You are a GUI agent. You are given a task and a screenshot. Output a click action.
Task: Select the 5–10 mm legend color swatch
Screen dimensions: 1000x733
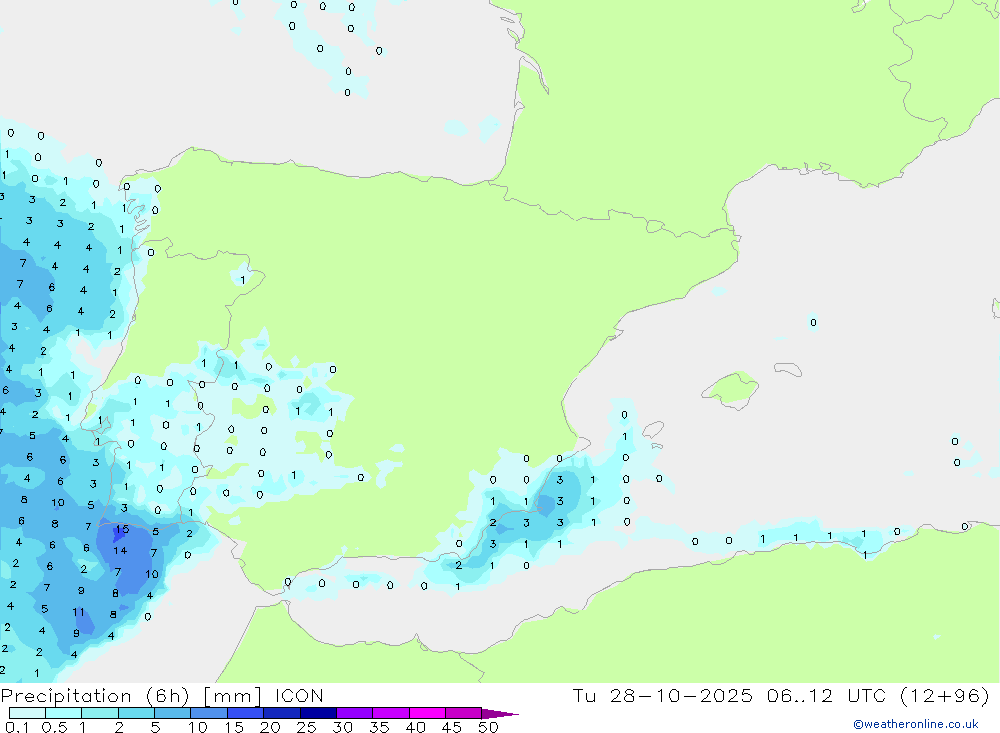[173, 713]
